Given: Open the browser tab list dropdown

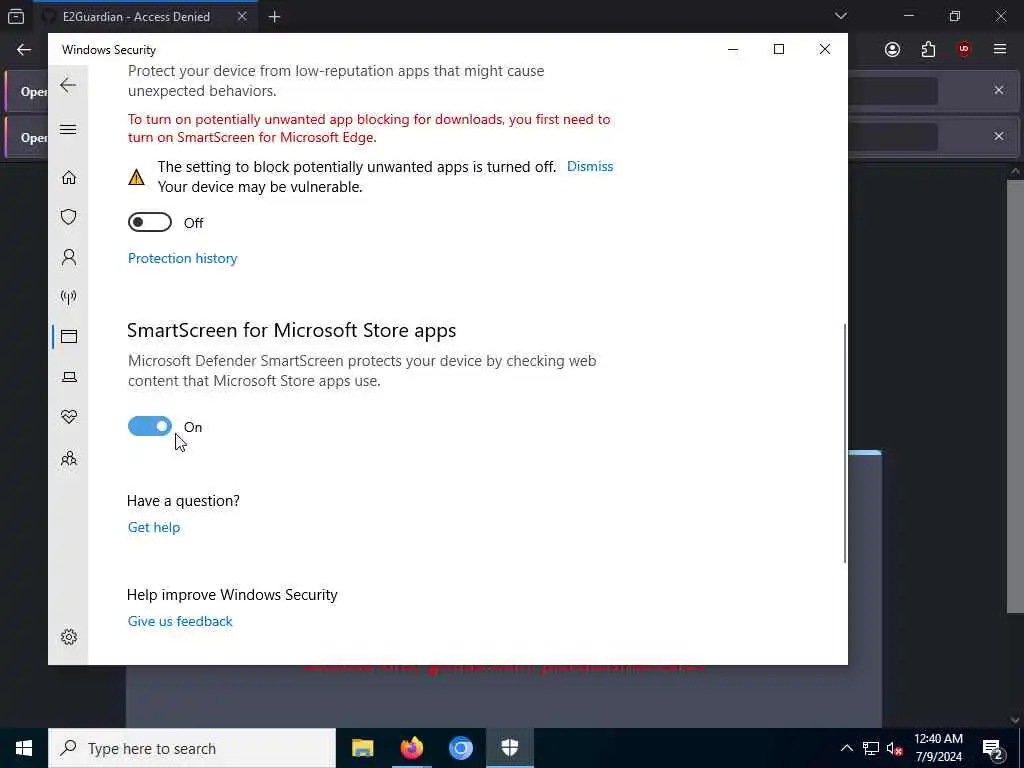Looking at the screenshot, I should 840,16.
